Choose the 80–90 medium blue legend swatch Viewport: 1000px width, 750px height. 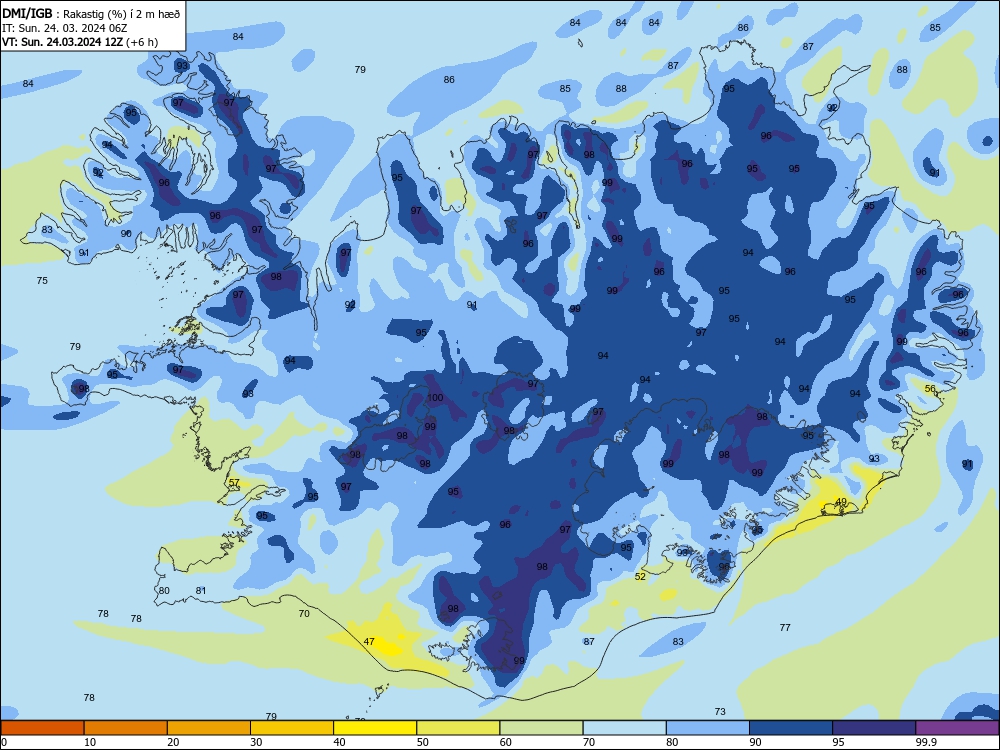tap(708, 728)
